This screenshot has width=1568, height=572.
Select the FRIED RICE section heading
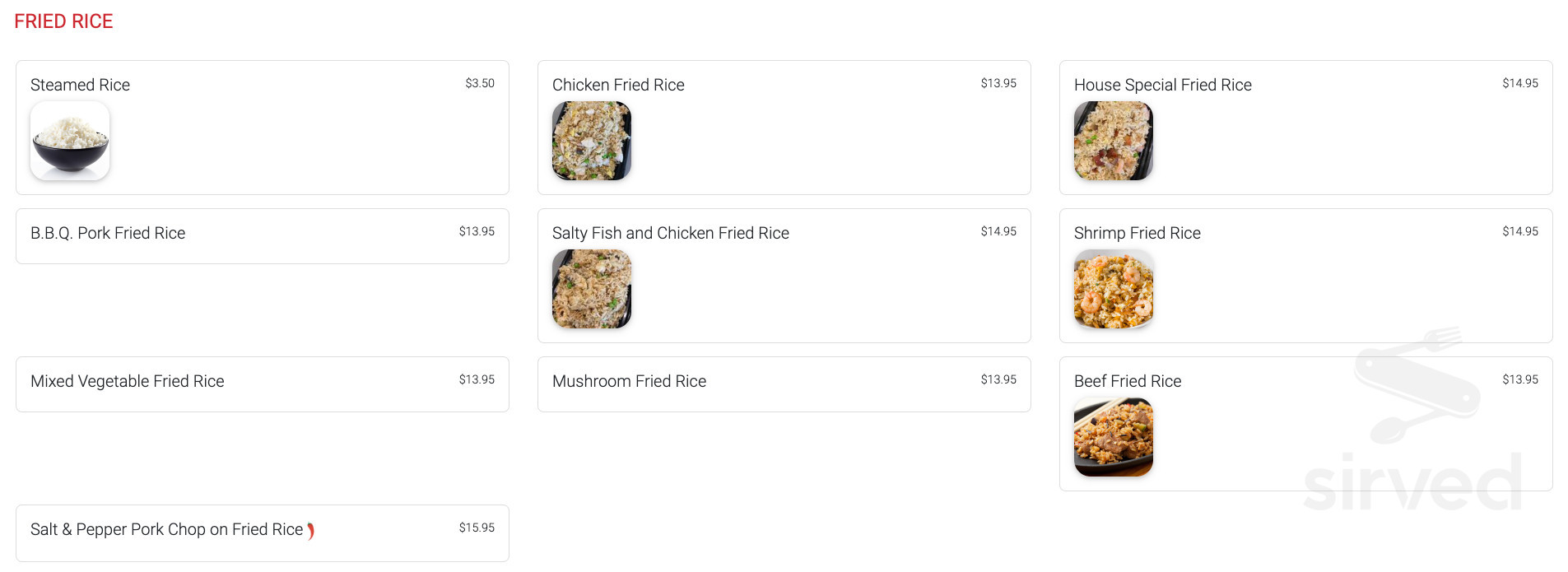coord(63,21)
